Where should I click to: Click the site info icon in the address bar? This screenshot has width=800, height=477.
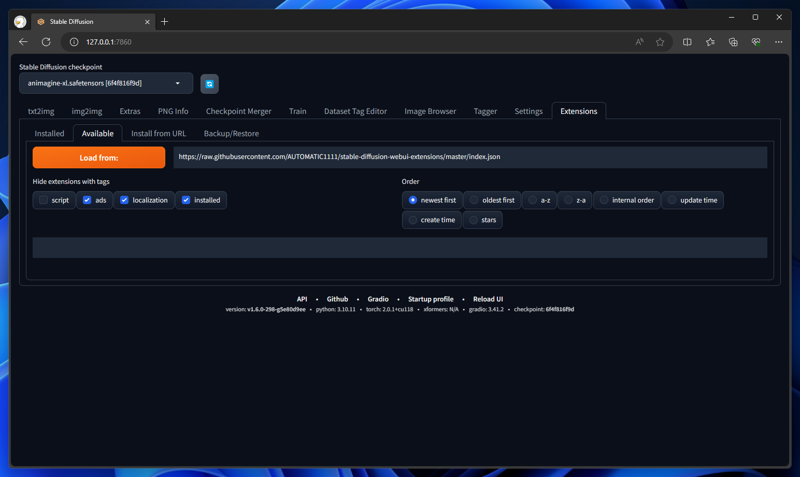pos(74,42)
